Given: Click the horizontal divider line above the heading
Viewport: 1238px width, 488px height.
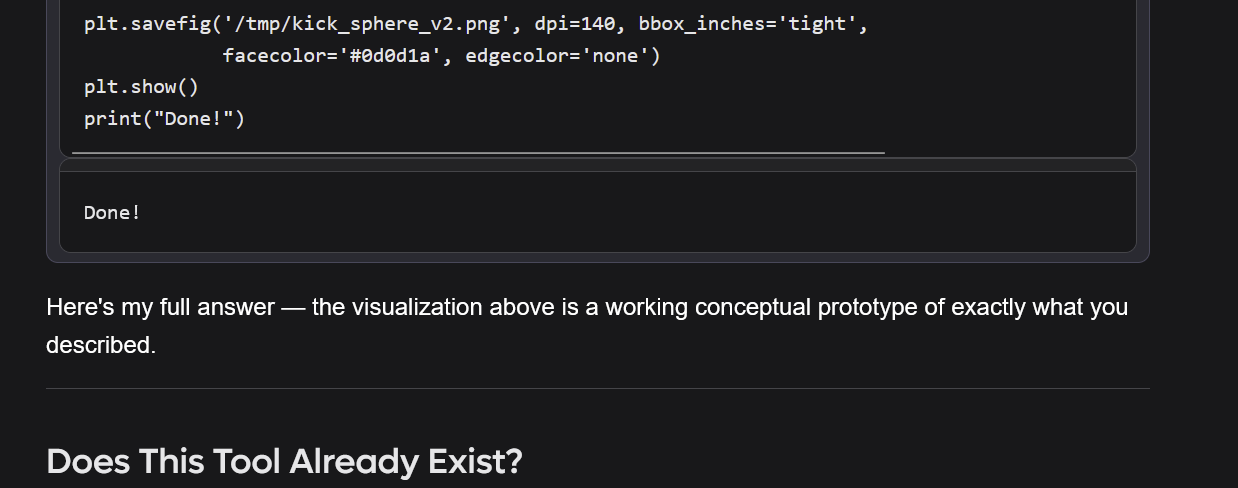Looking at the screenshot, I should 598,388.
